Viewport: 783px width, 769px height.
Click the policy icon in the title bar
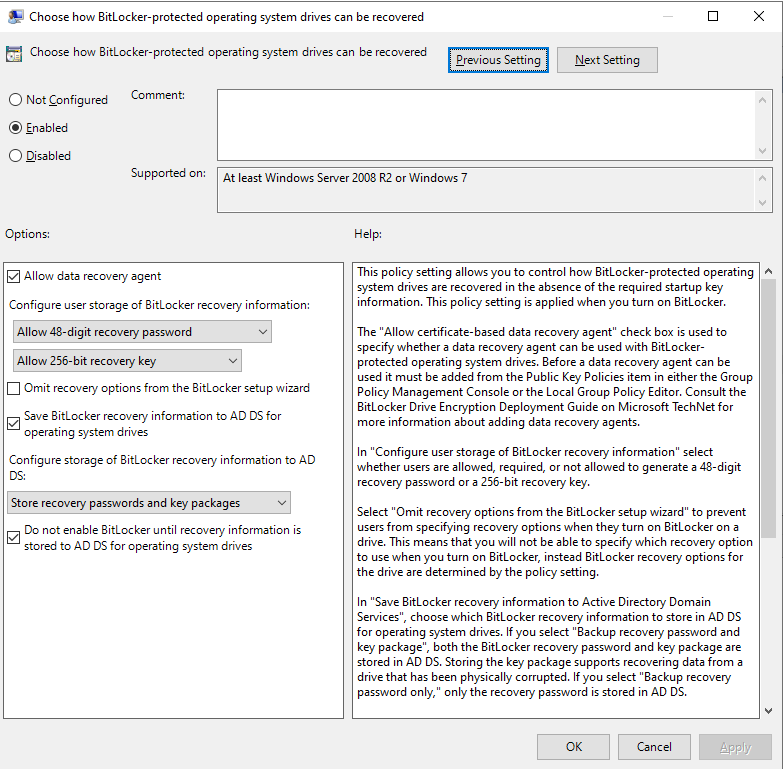point(14,17)
